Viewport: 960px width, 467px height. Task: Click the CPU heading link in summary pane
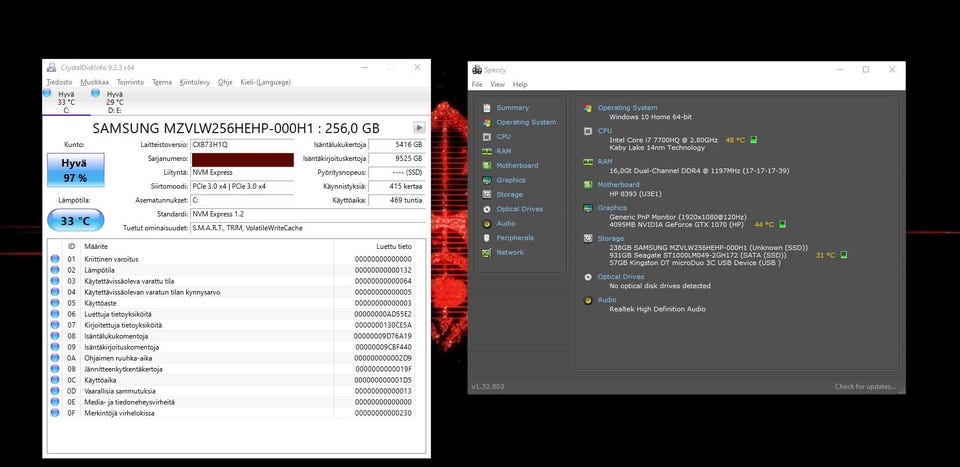pos(604,131)
